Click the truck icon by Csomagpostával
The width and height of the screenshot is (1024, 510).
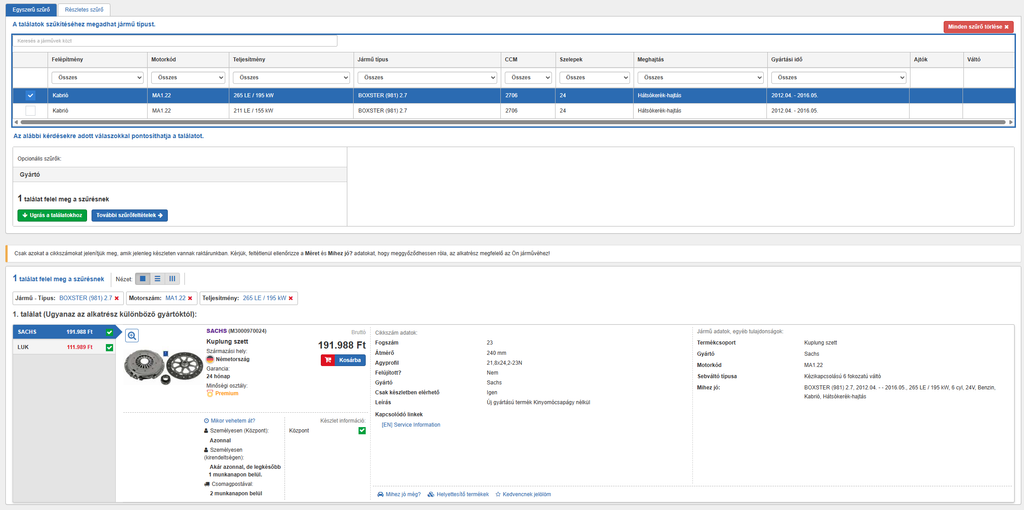(207, 484)
